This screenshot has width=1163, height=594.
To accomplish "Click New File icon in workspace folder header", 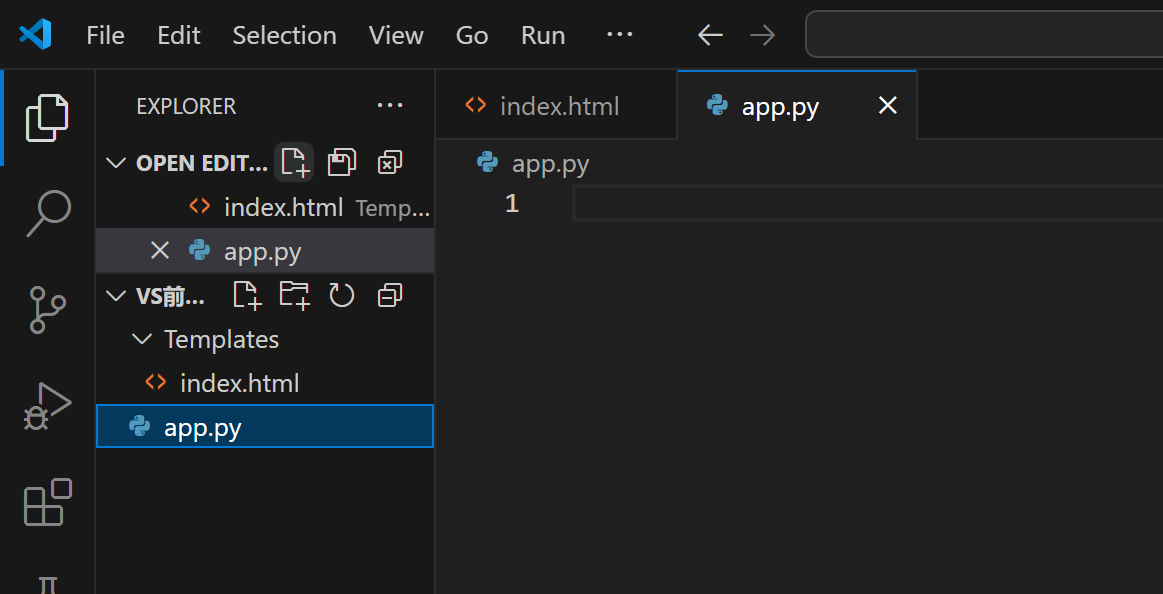I will point(247,295).
